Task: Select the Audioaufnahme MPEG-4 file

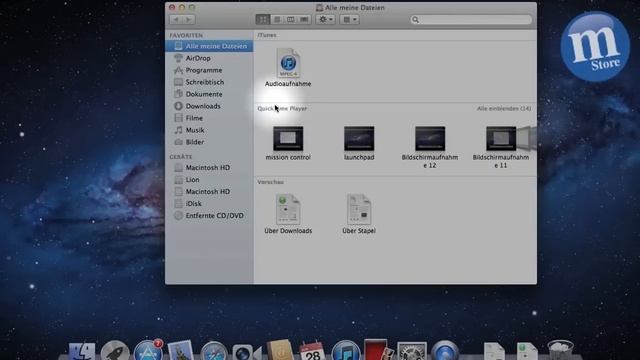Action: tap(288, 63)
